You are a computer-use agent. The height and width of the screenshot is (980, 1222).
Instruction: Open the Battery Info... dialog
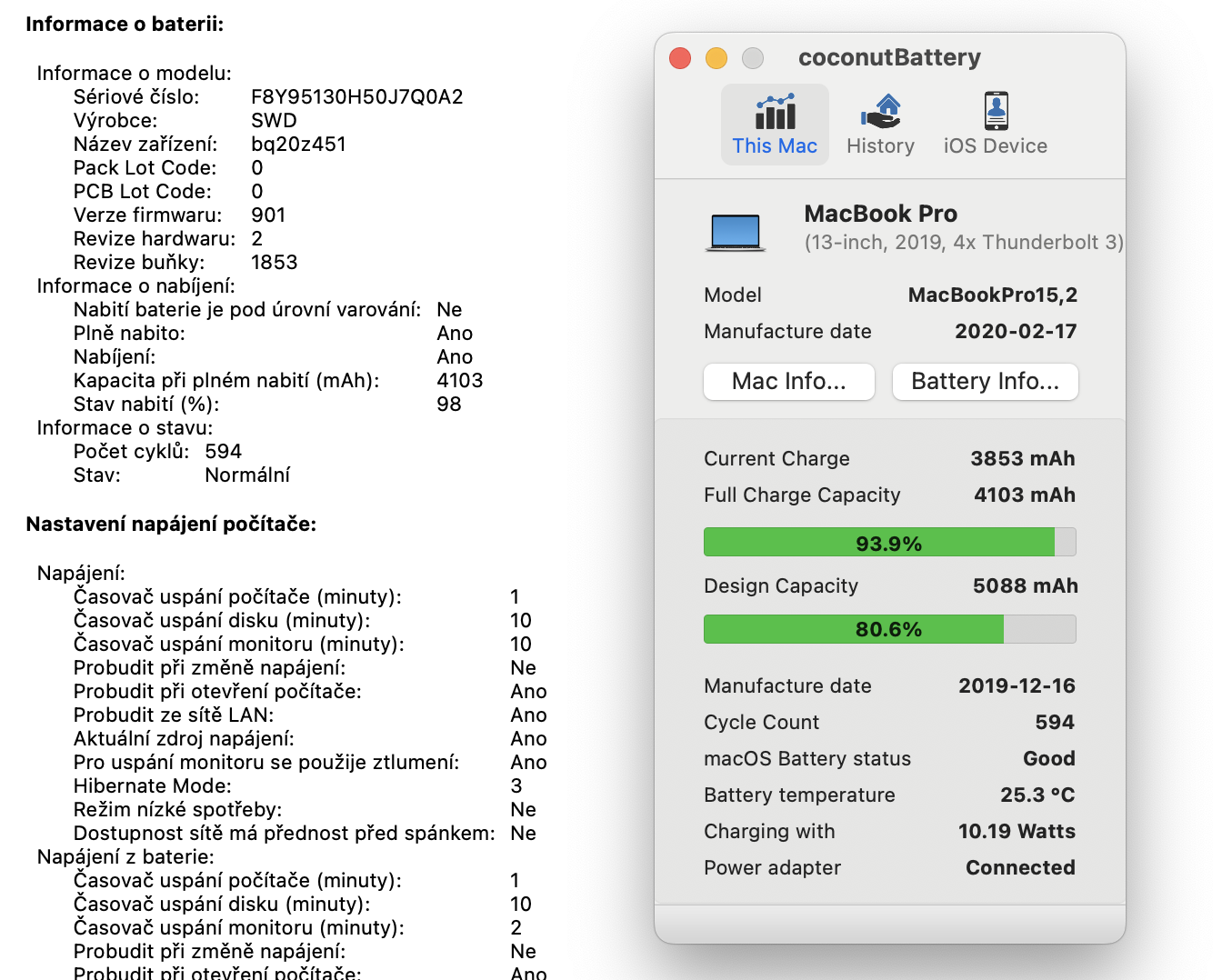986,381
